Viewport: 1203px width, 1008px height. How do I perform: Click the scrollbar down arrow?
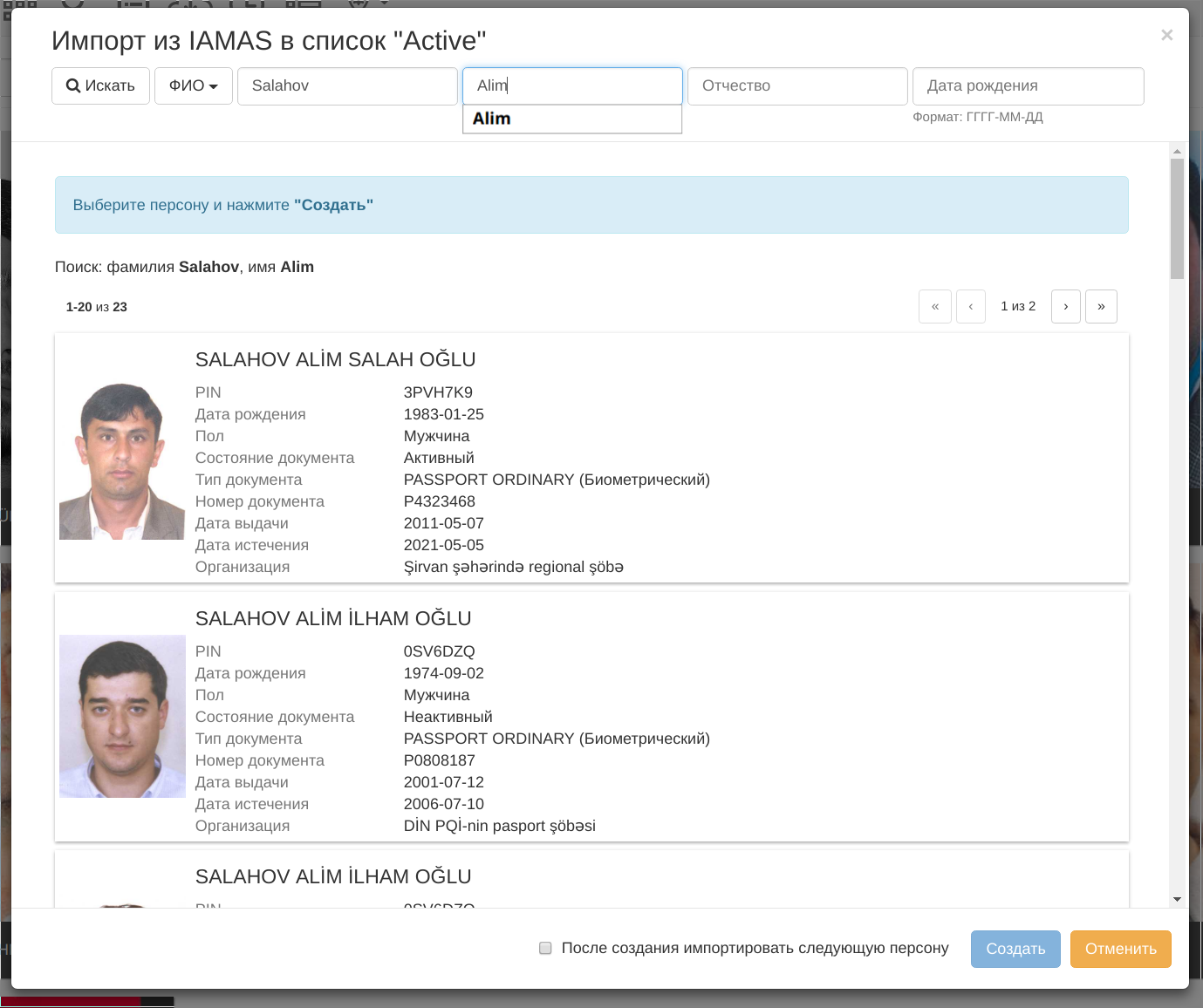pos(1177,899)
